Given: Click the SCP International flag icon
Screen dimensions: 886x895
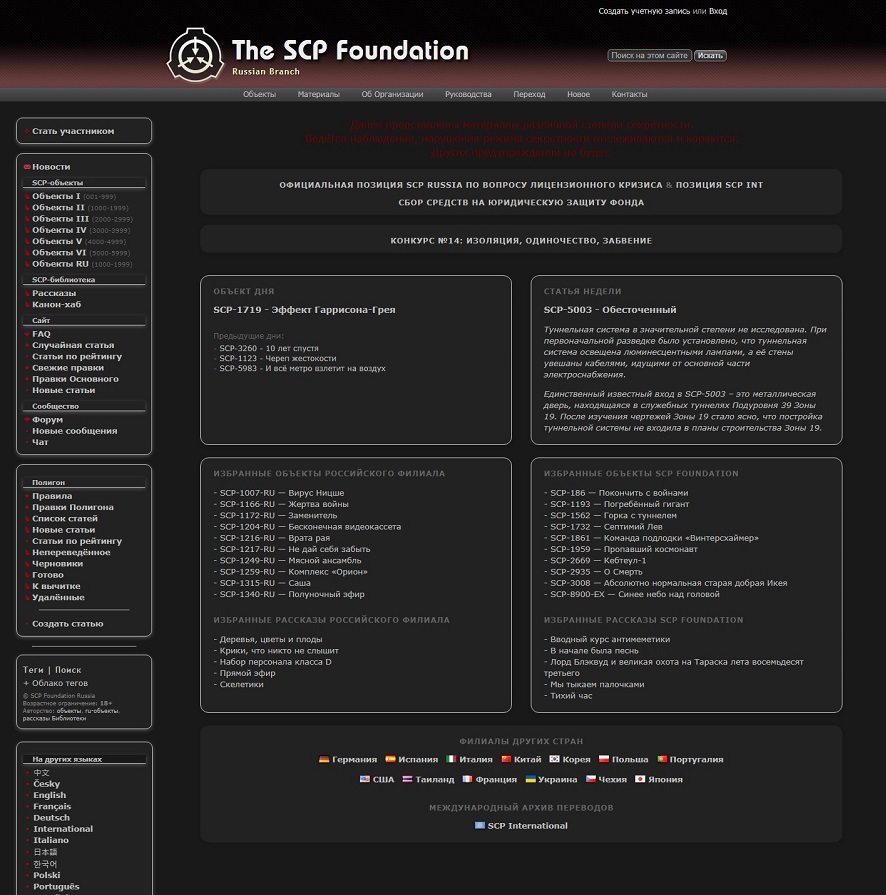Looking at the screenshot, I should tap(478, 826).
